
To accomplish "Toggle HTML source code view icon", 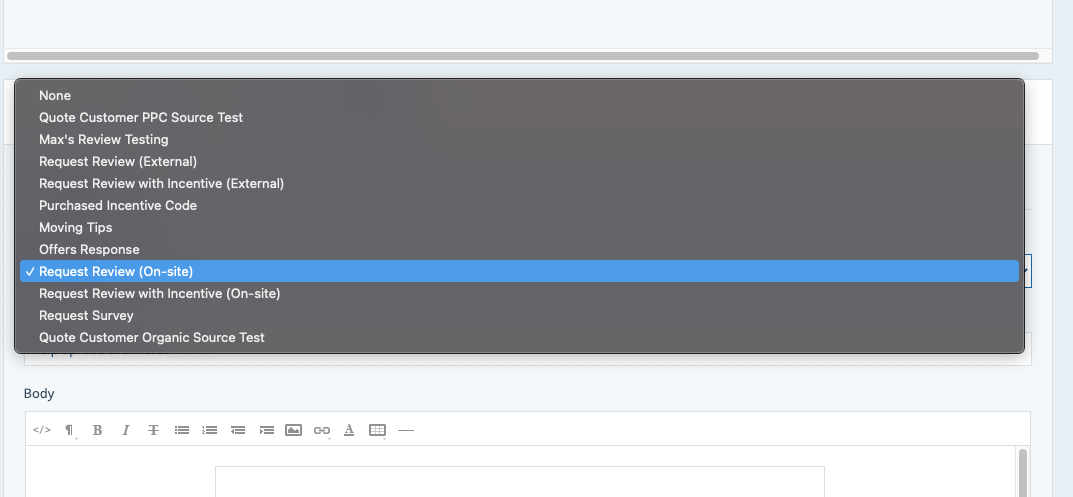I will click(42, 430).
